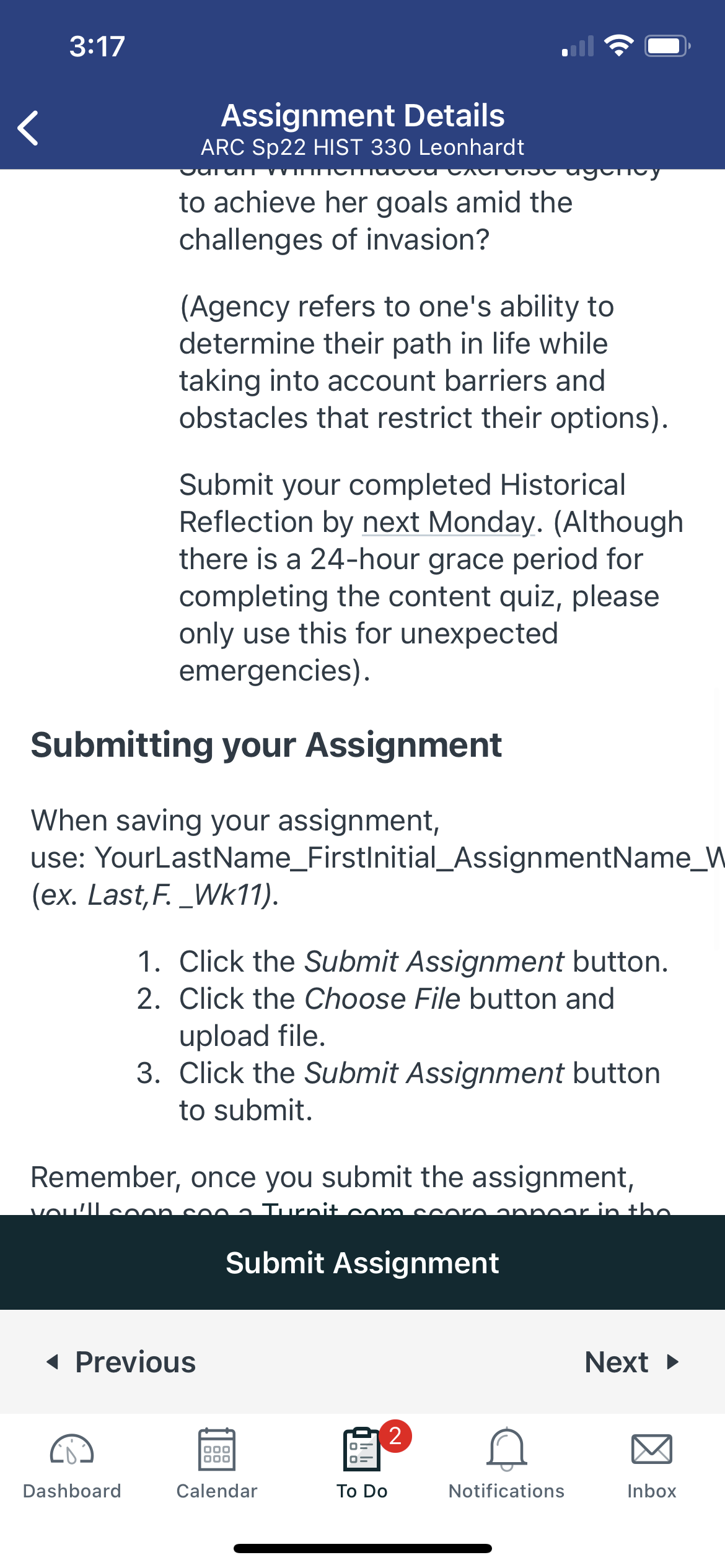
Task: Go to Previous assignment
Action: point(121,1362)
